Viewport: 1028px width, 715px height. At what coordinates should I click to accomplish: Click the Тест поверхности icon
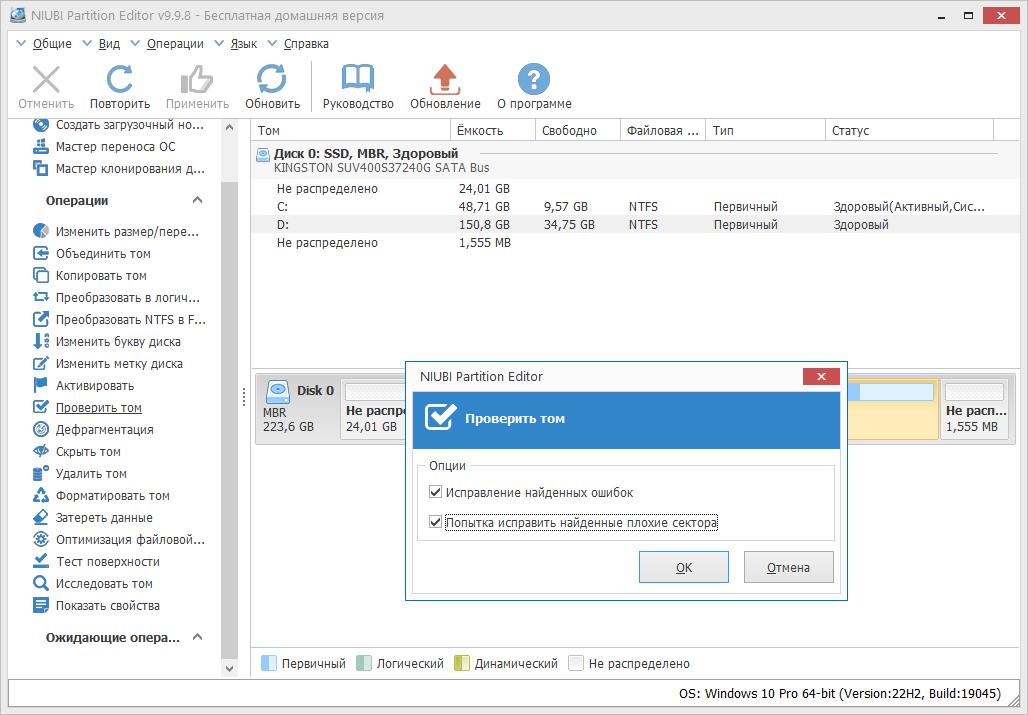point(41,561)
